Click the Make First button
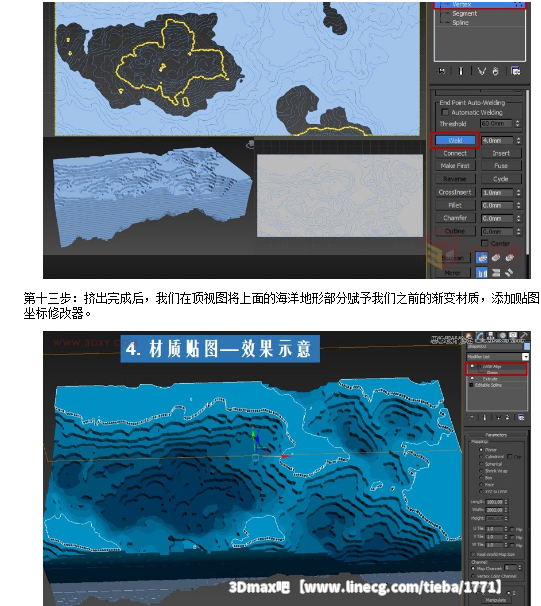Screen dimensions: 541x606 pyautogui.click(x=455, y=166)
